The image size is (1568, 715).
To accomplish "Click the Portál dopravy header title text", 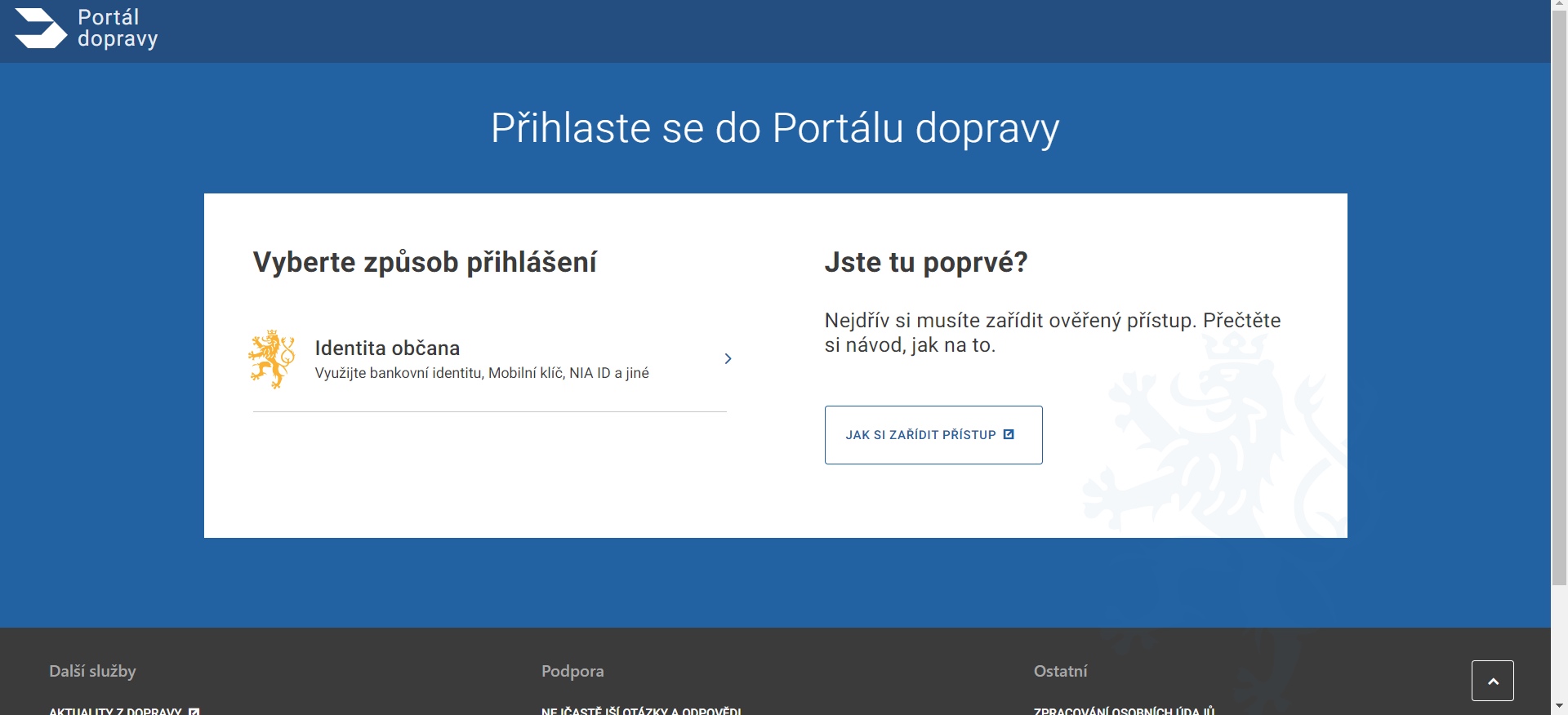I will click(118, 29).
